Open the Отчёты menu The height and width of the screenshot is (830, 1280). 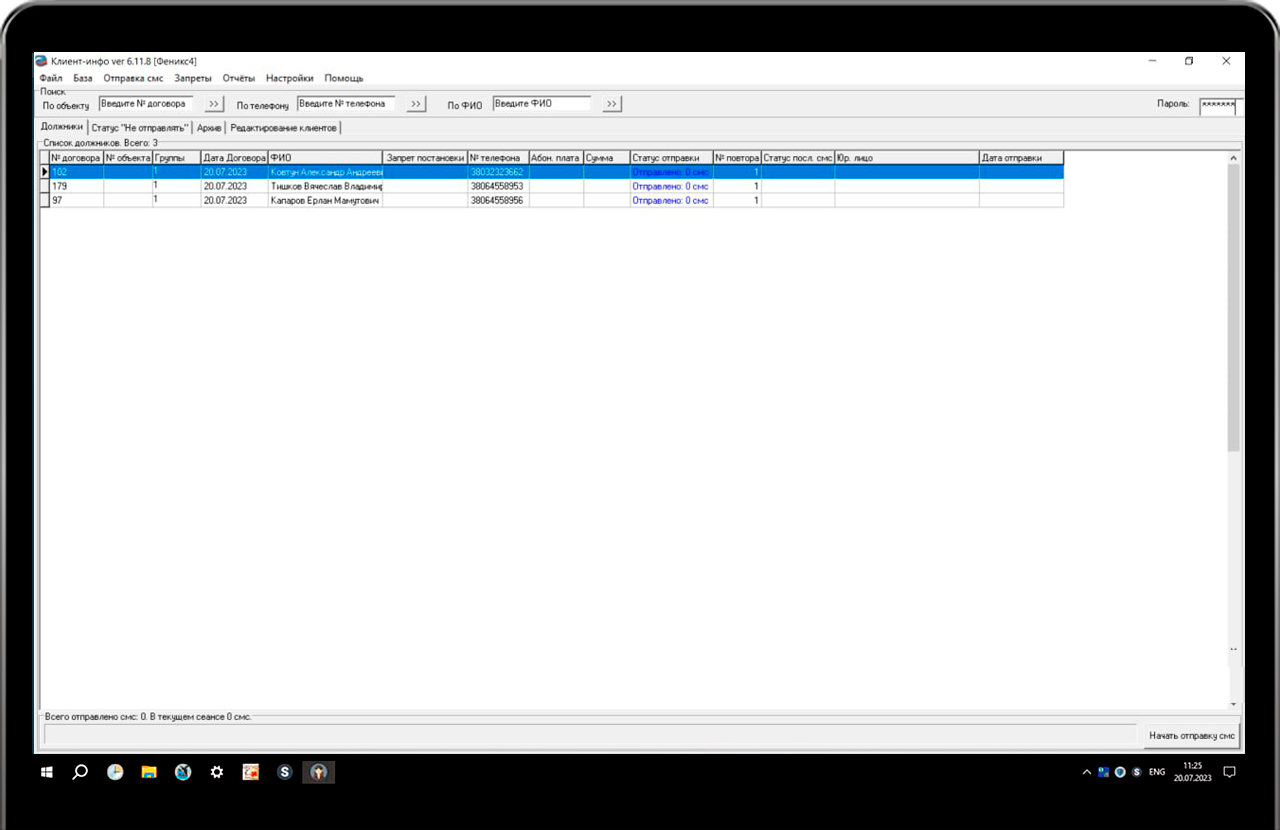(x=239, y=78)
